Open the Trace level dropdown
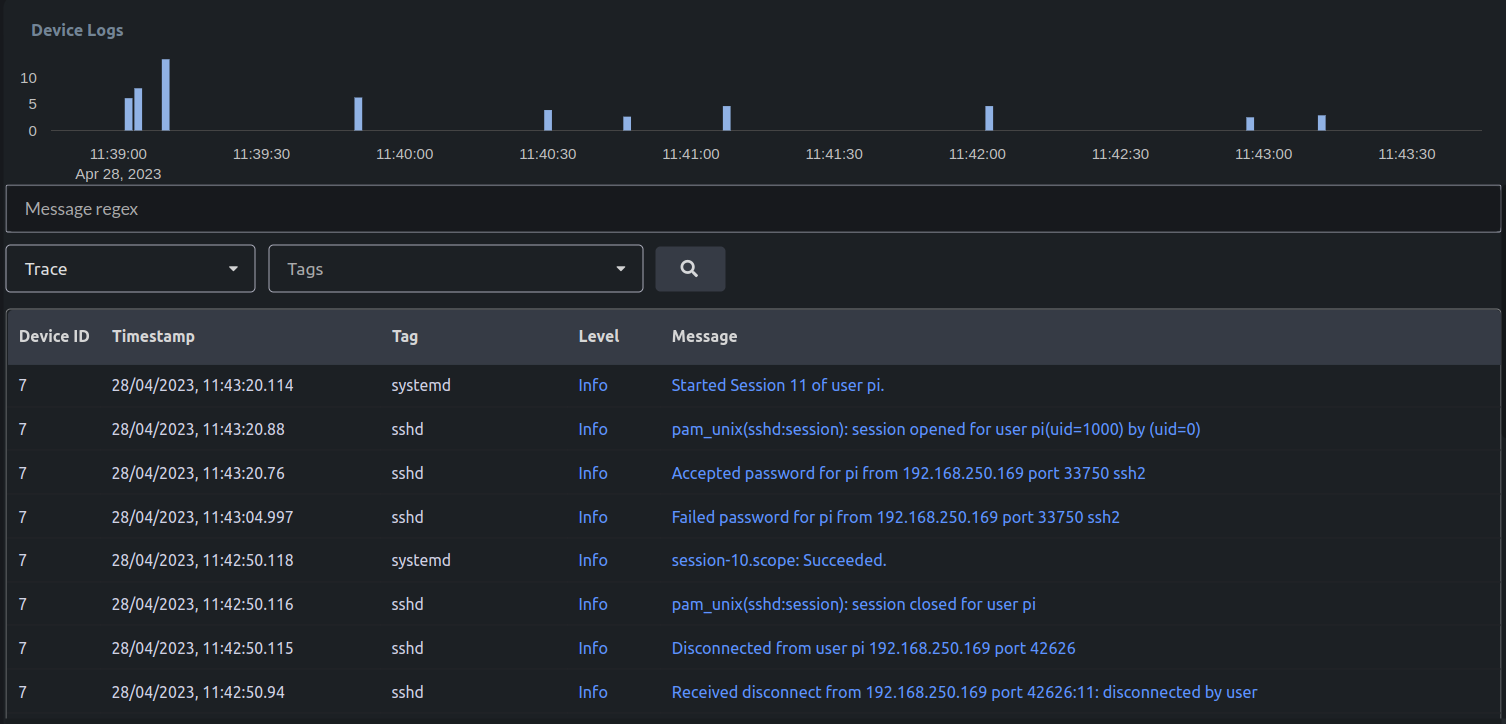 tap(130, 269)
